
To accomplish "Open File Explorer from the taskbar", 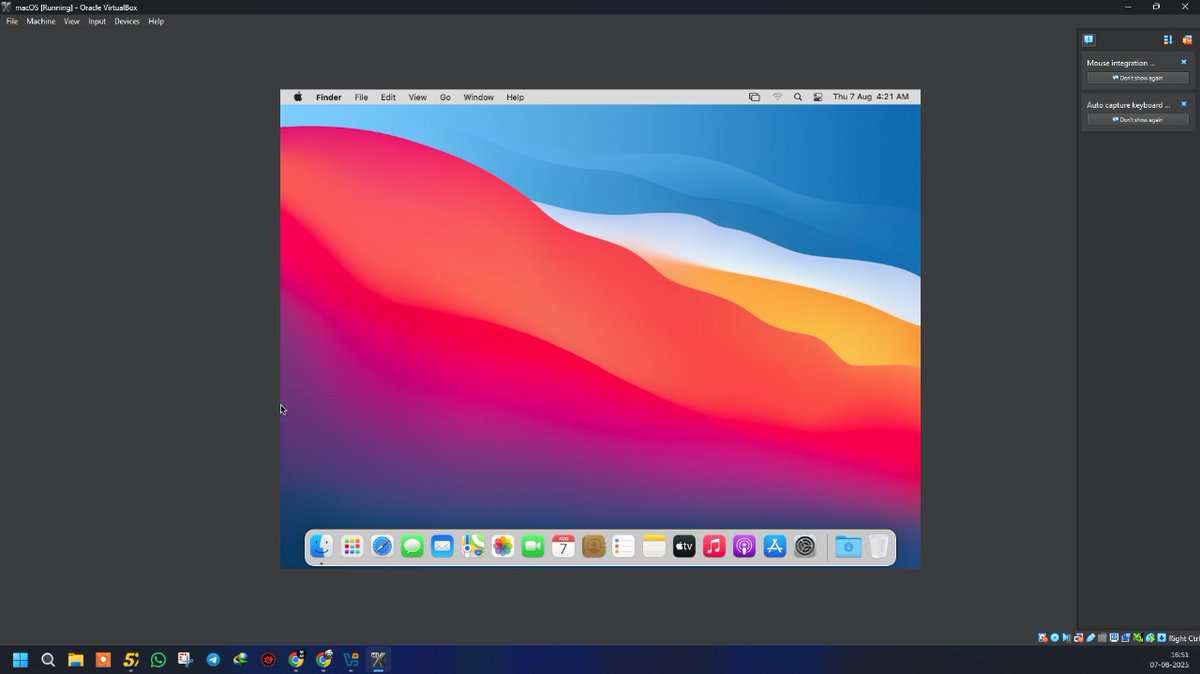I will click(x=75, y=660).
